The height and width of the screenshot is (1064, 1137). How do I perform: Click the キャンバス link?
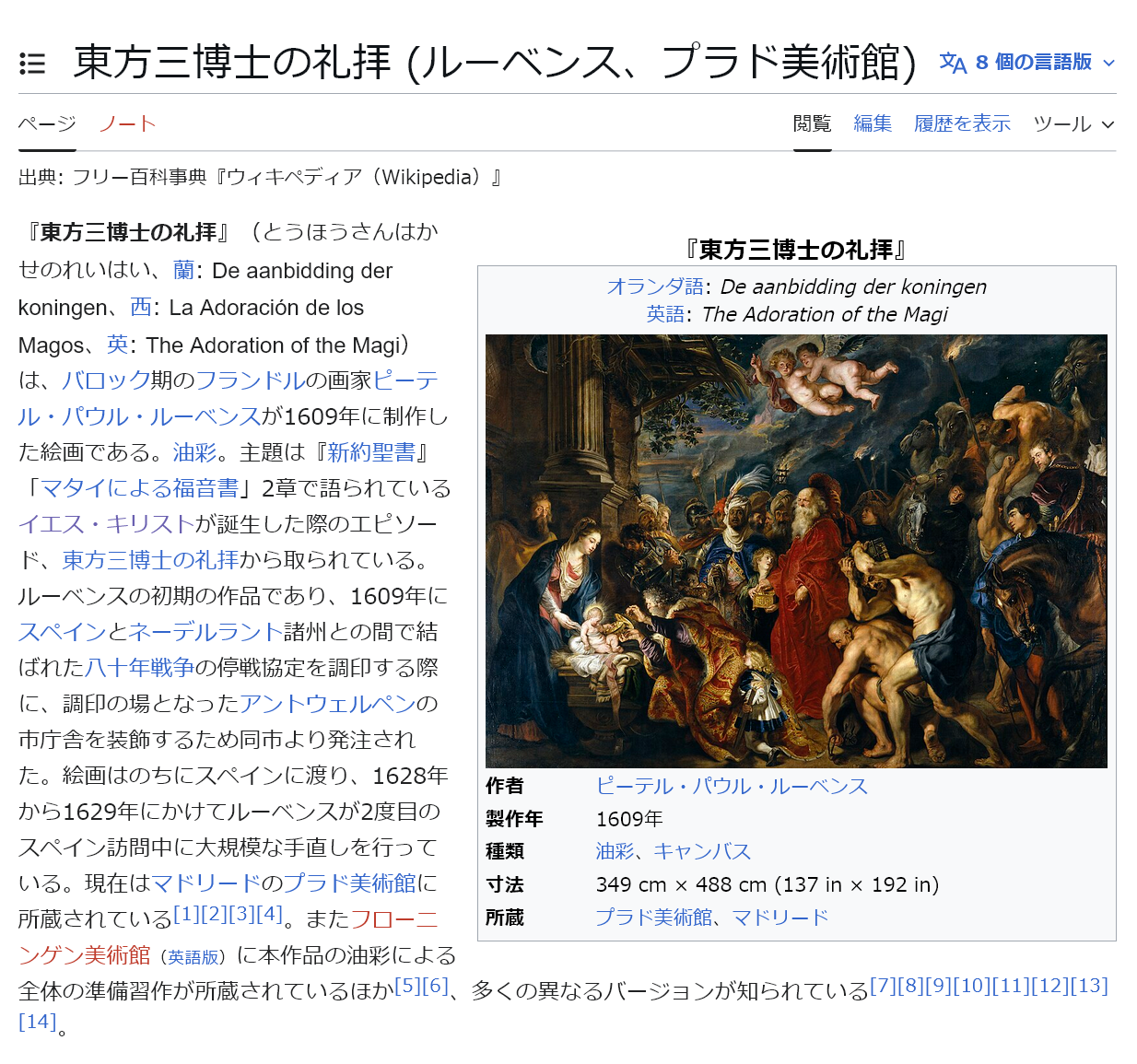point(702,851)
